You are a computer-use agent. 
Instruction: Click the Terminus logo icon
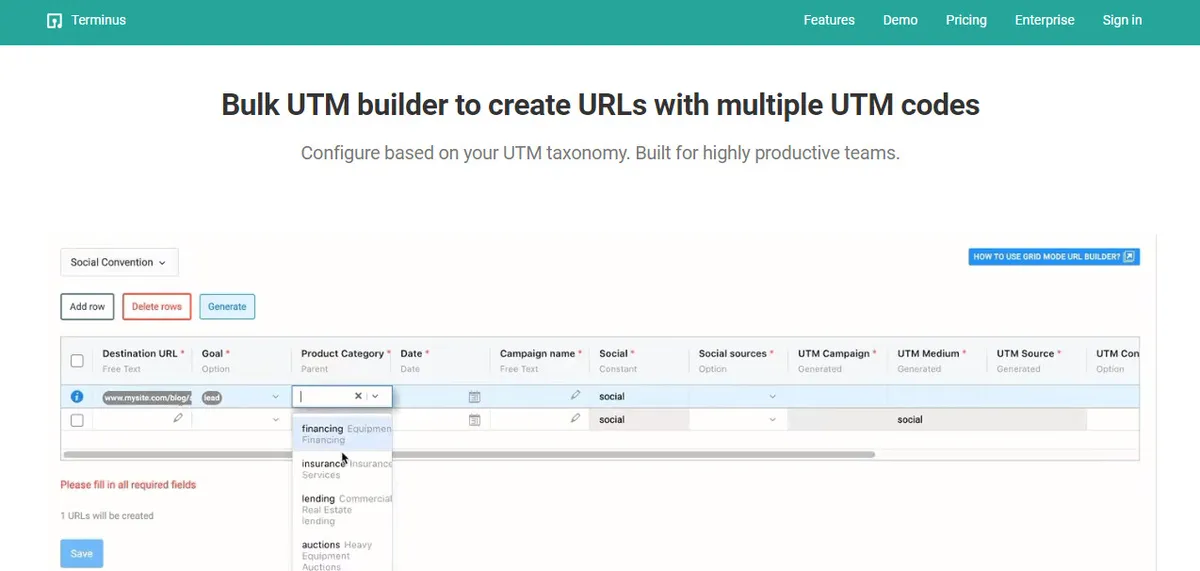pyautogui.click(x=55, y=20)
